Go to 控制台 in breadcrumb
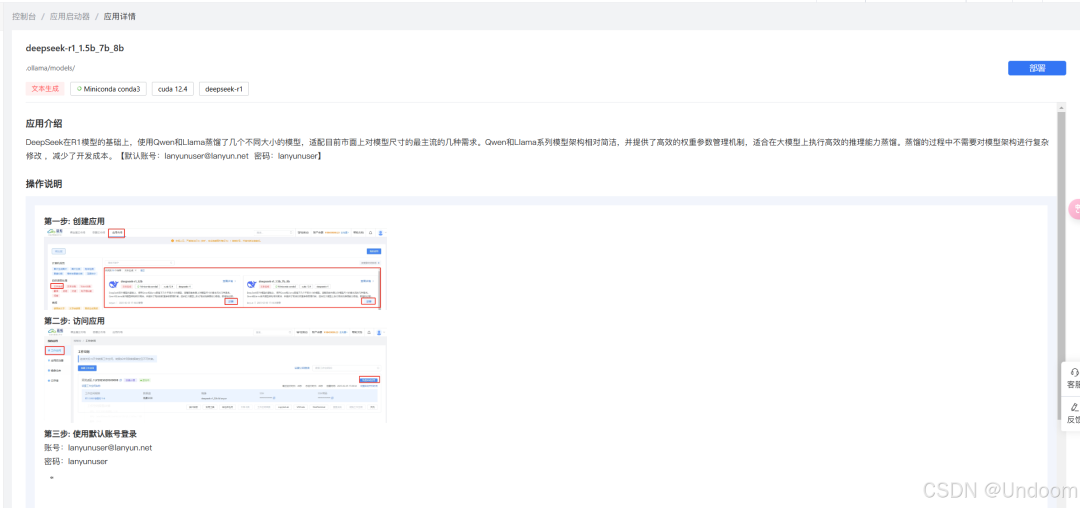1080x508 pixels. pyautogui.click(x=24, y=16)
